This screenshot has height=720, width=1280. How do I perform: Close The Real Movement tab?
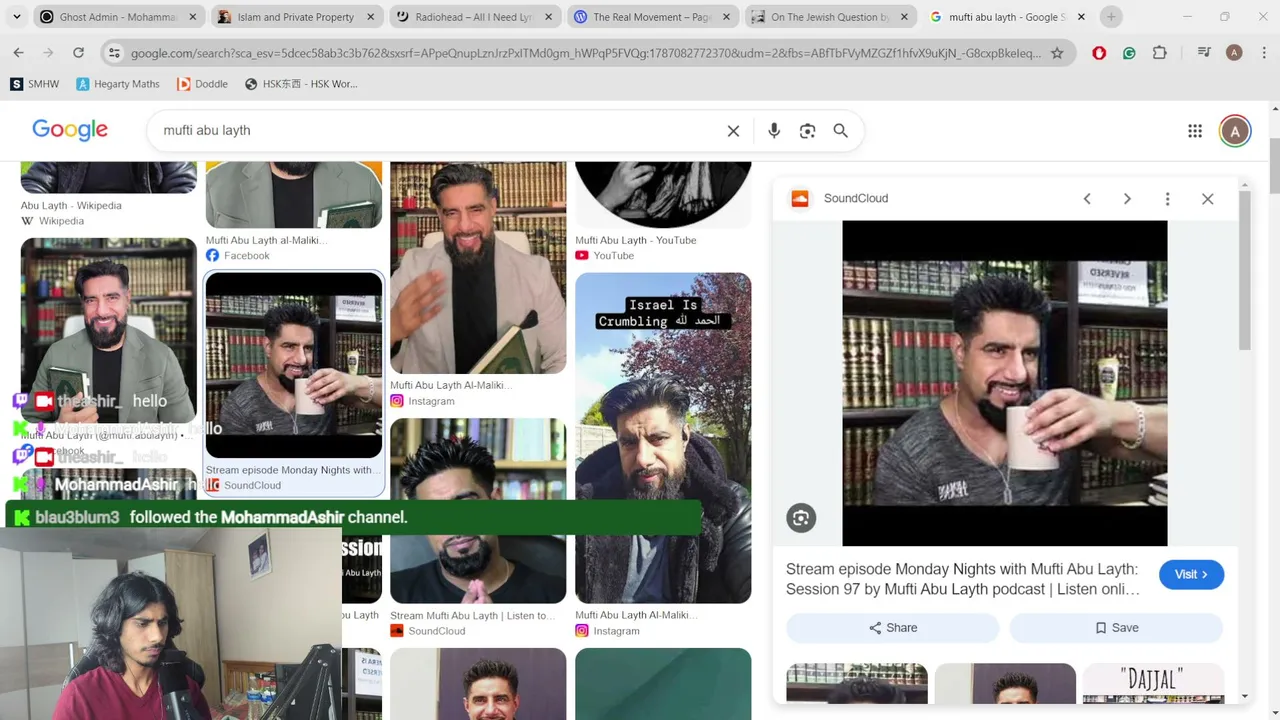(x=725, y=17)
